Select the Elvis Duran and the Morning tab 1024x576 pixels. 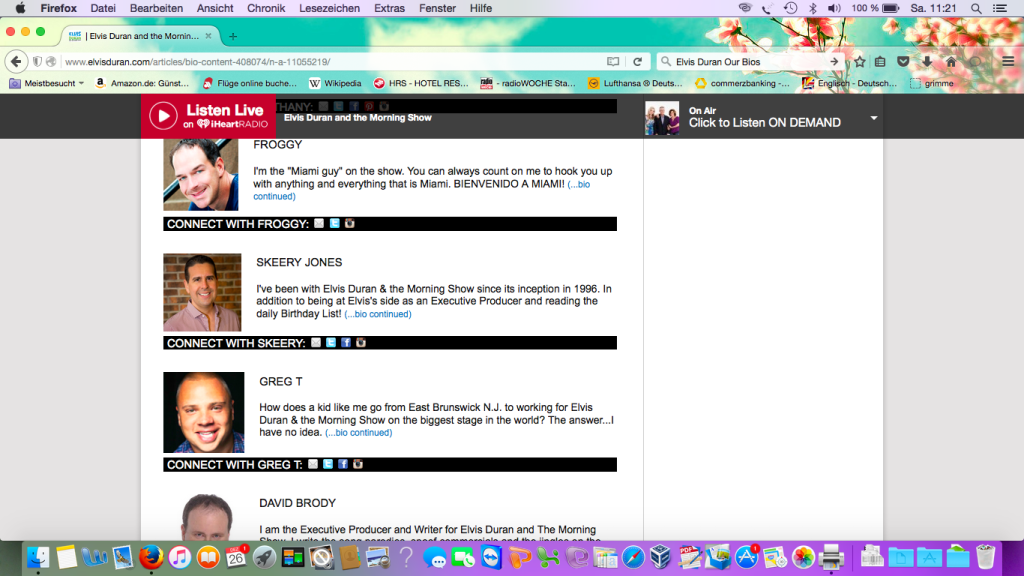tap(140, 36)
